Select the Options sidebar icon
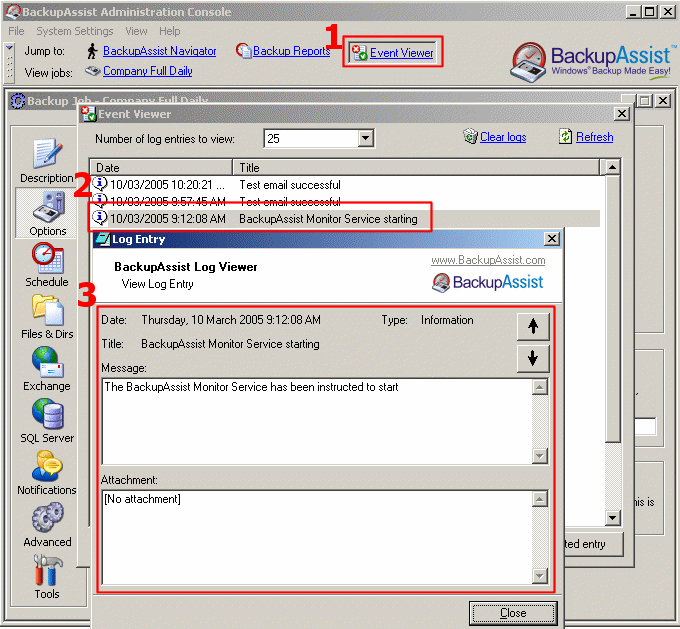 (48, 207)
